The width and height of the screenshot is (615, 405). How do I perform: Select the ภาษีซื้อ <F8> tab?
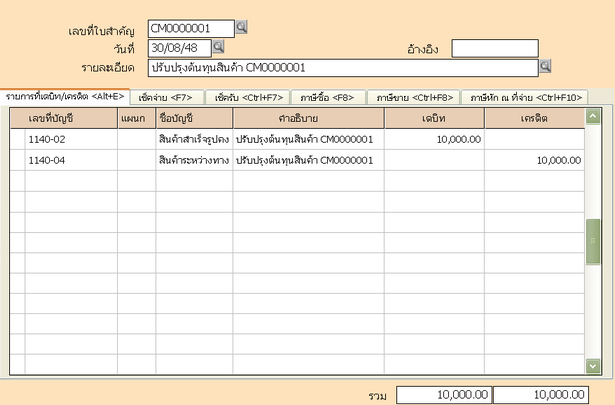point(327,97)
